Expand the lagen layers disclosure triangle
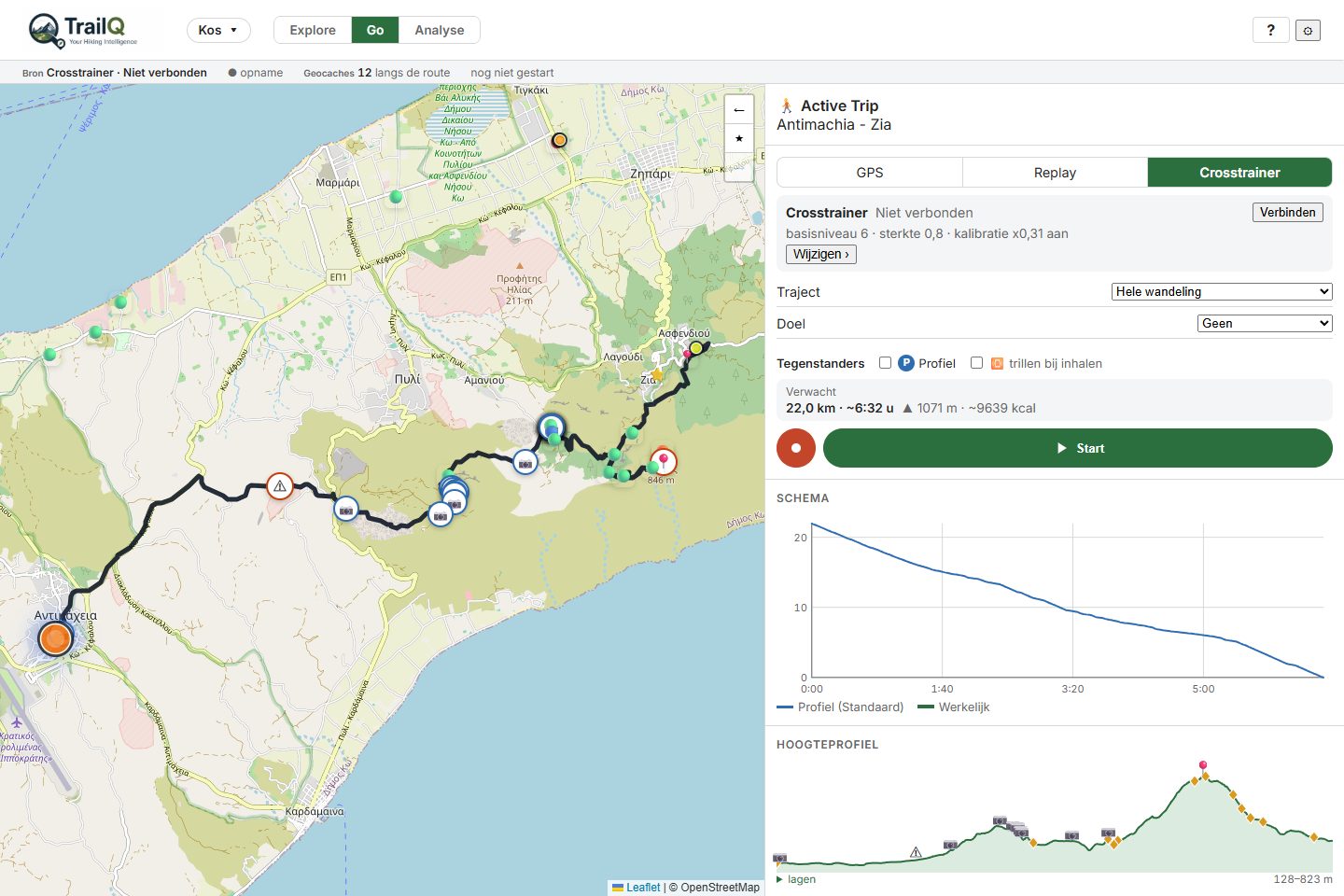1344x896 pixels. tap(780, 879)
